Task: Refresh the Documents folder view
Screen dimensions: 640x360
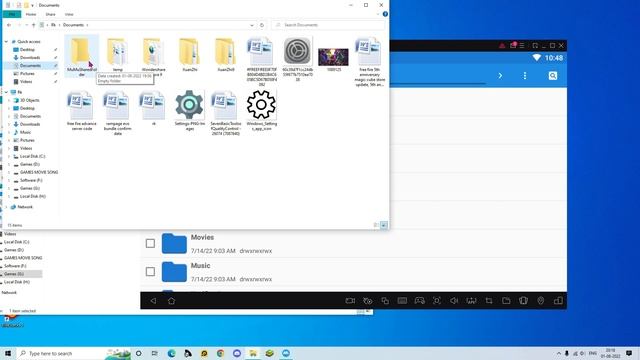Action: point(262,25)
